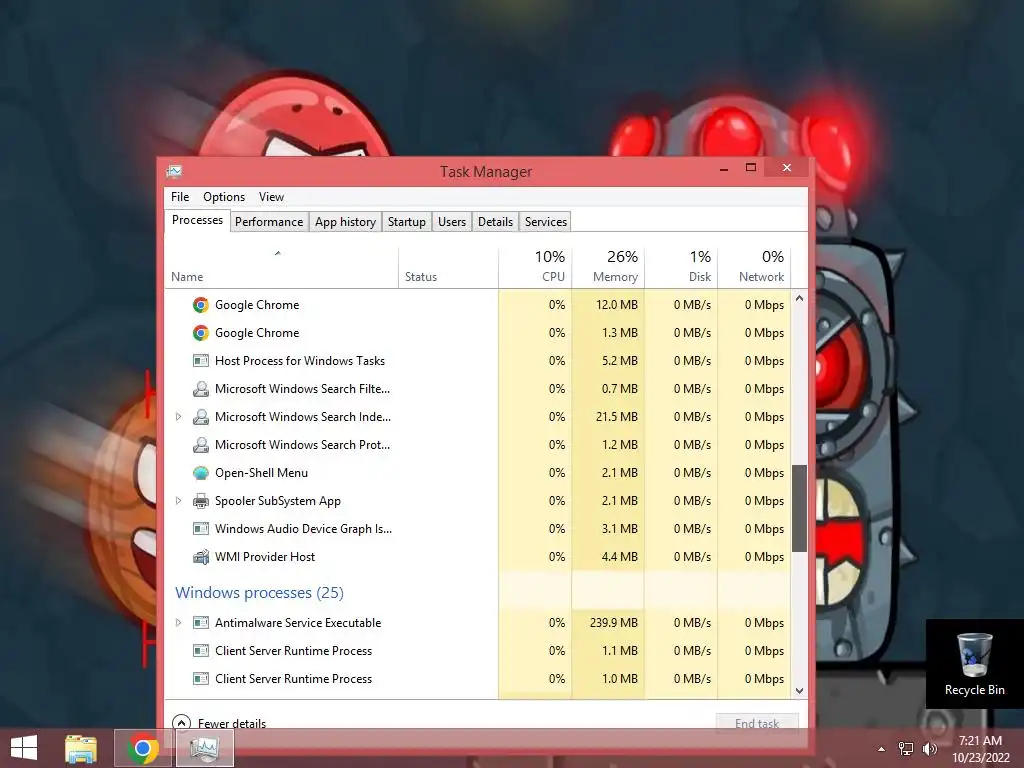Select the WMI Provider Host row
Screen dimensions: 1024x768
[x=478, y=556]
